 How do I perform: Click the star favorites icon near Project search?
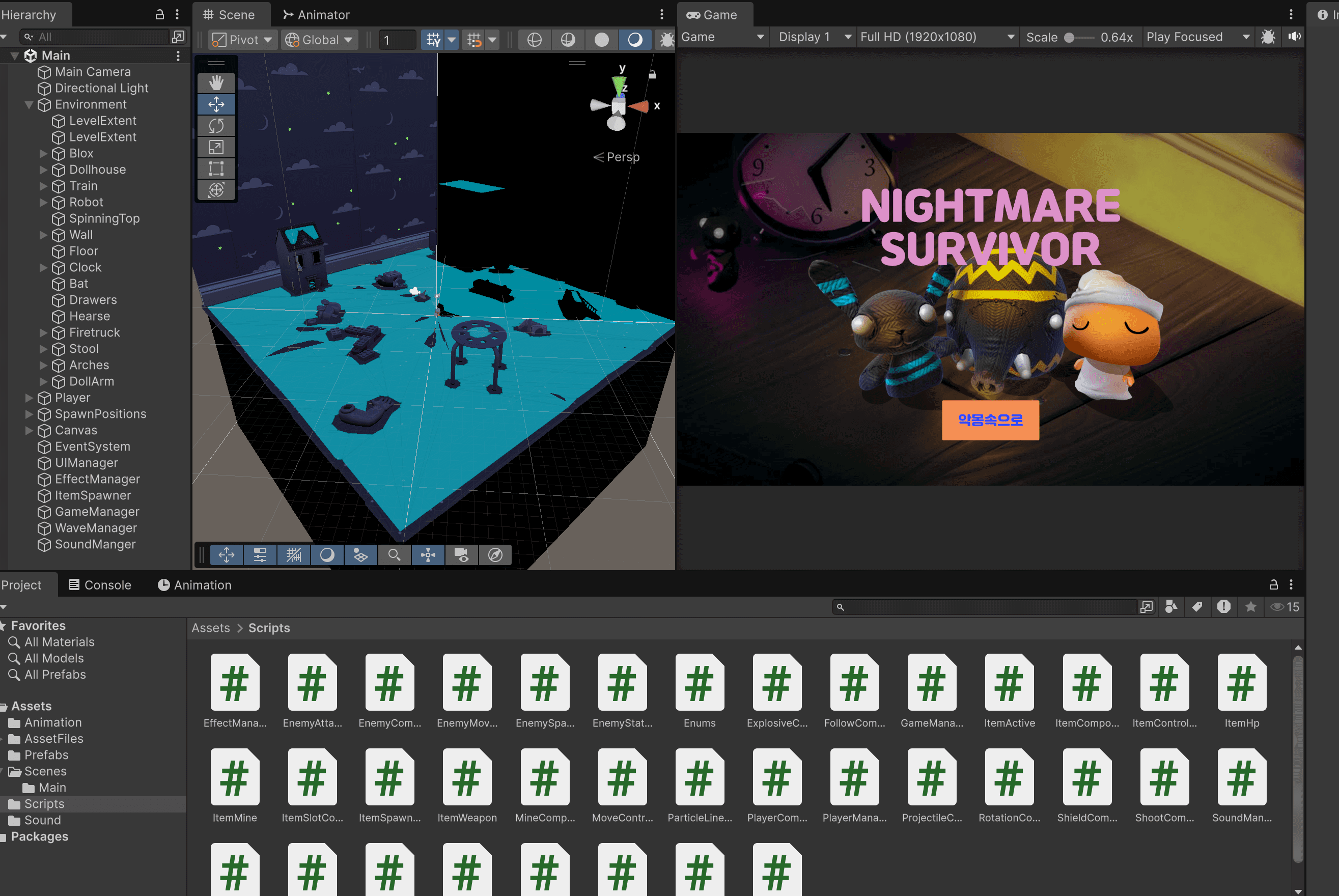(1251, 607)
